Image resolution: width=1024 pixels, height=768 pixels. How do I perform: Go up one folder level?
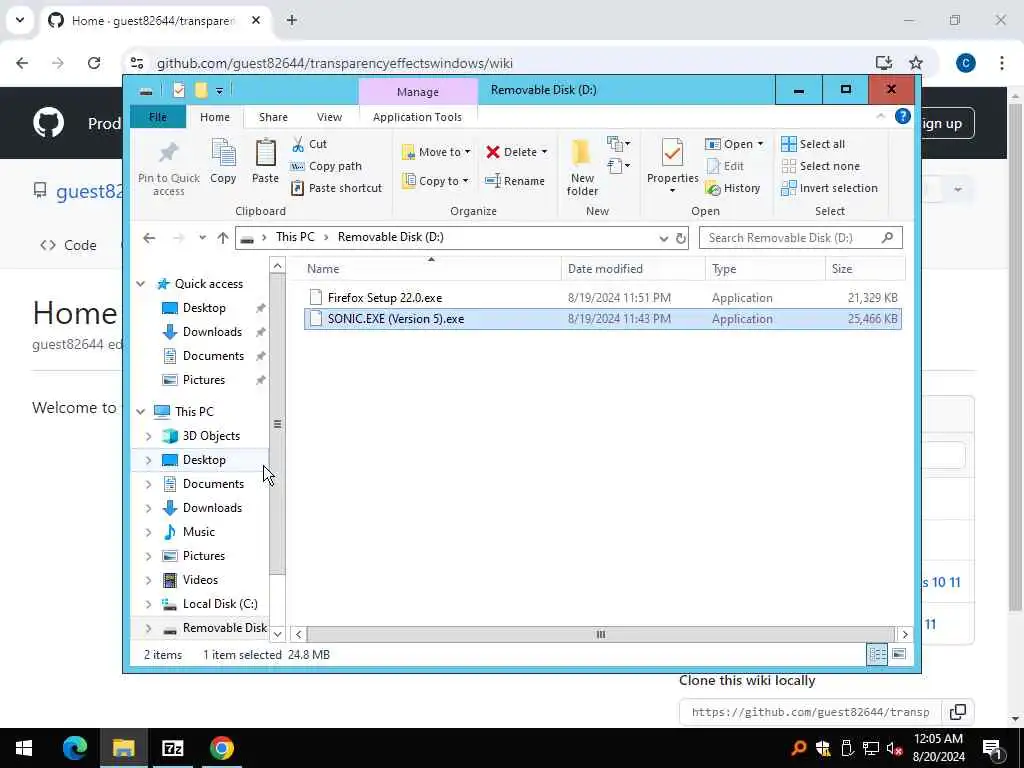(223, 238)
